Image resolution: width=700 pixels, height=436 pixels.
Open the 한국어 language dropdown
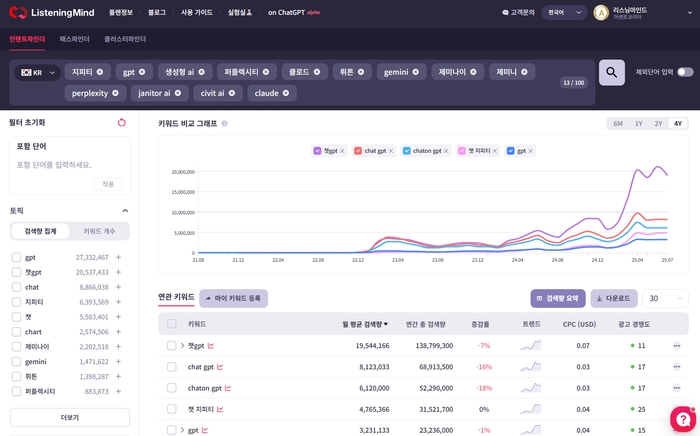564,12
